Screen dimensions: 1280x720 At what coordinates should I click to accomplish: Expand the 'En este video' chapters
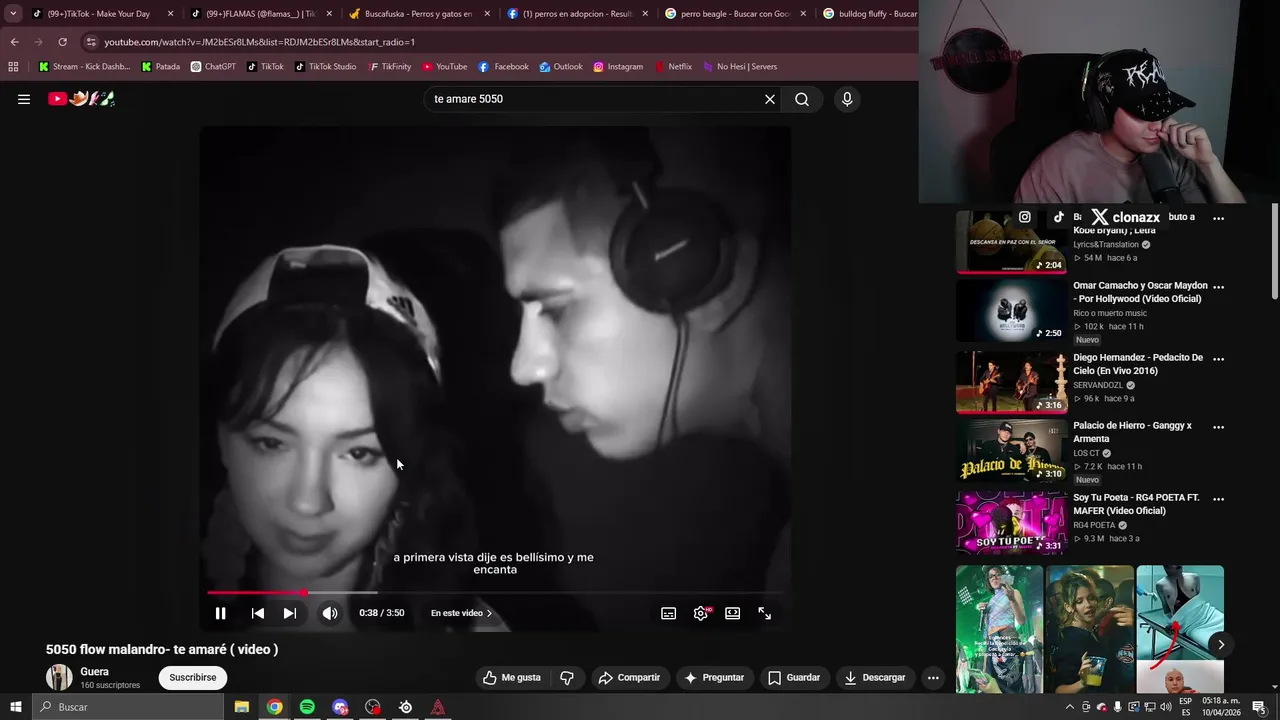pos(461,613)
